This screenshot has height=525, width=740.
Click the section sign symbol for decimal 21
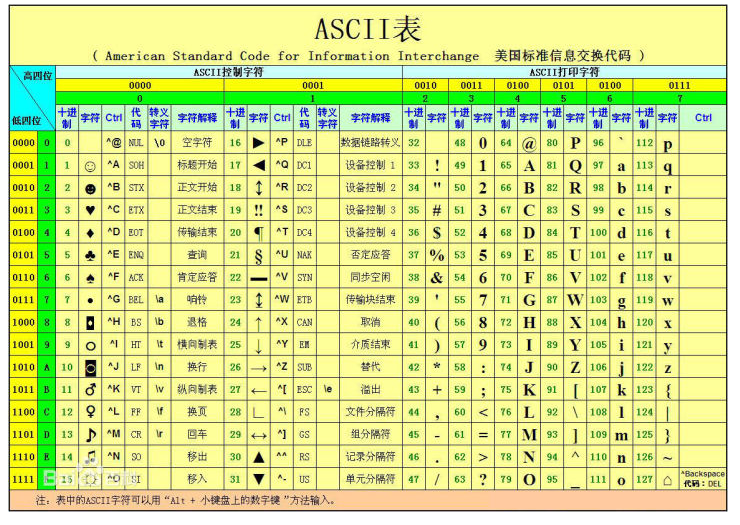259,256
